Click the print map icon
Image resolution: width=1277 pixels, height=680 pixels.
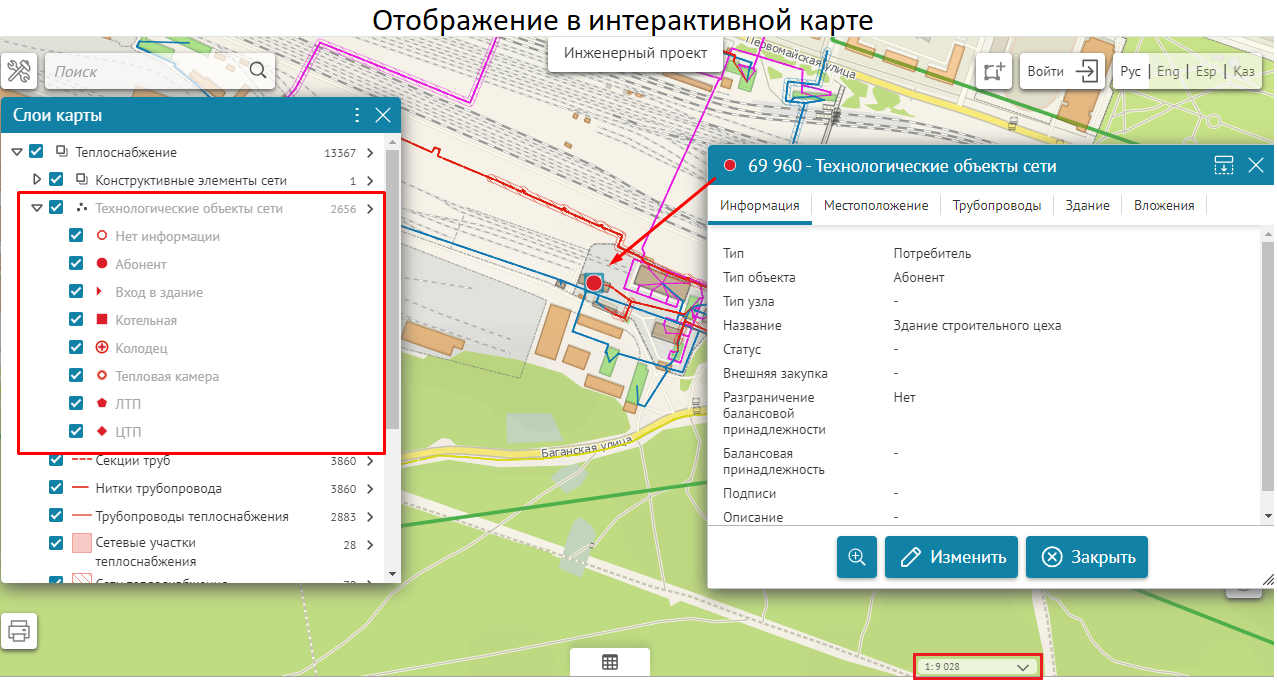[x=19, y=631]
